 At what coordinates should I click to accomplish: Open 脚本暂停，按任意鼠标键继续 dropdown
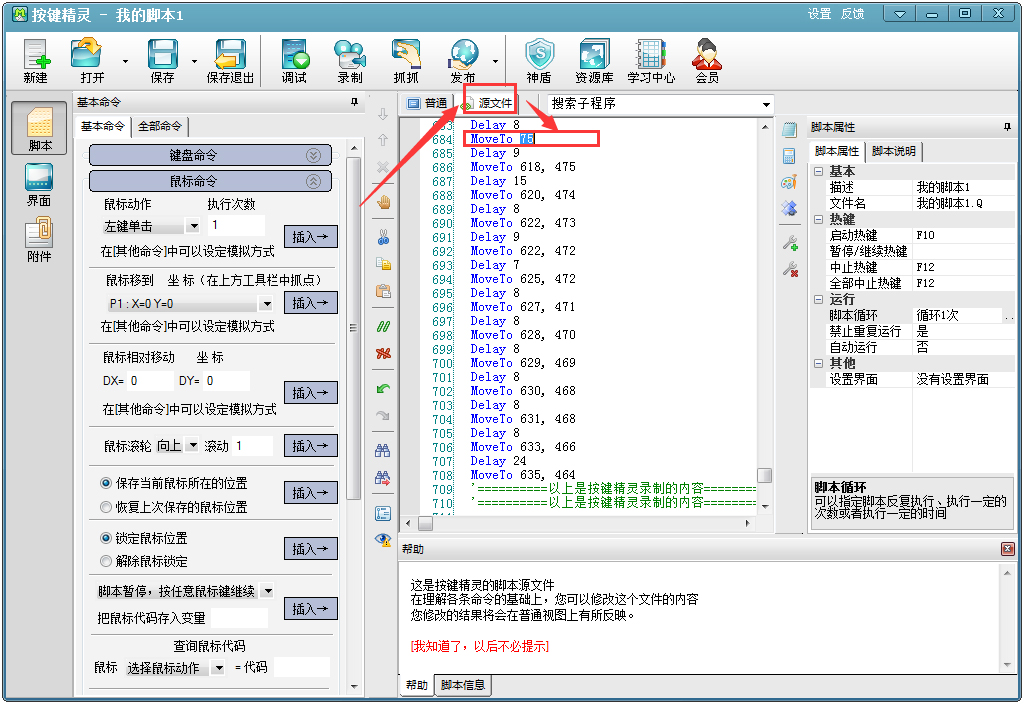(267, 591)
